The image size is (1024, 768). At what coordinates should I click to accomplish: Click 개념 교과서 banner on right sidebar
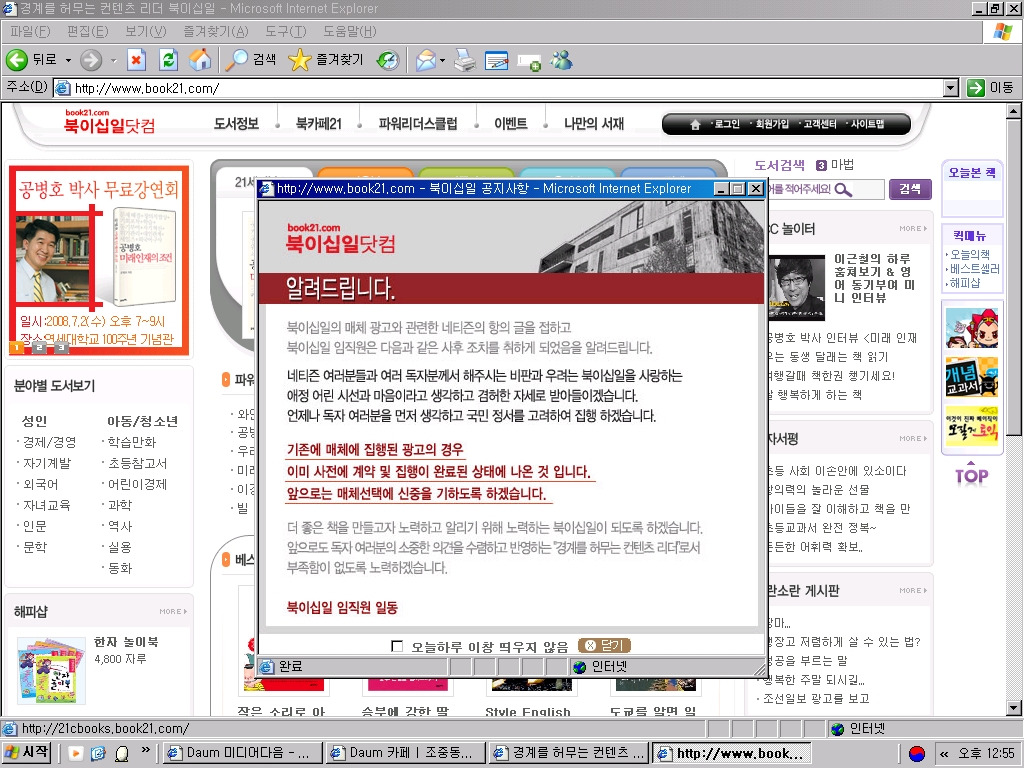click(972, 377)
